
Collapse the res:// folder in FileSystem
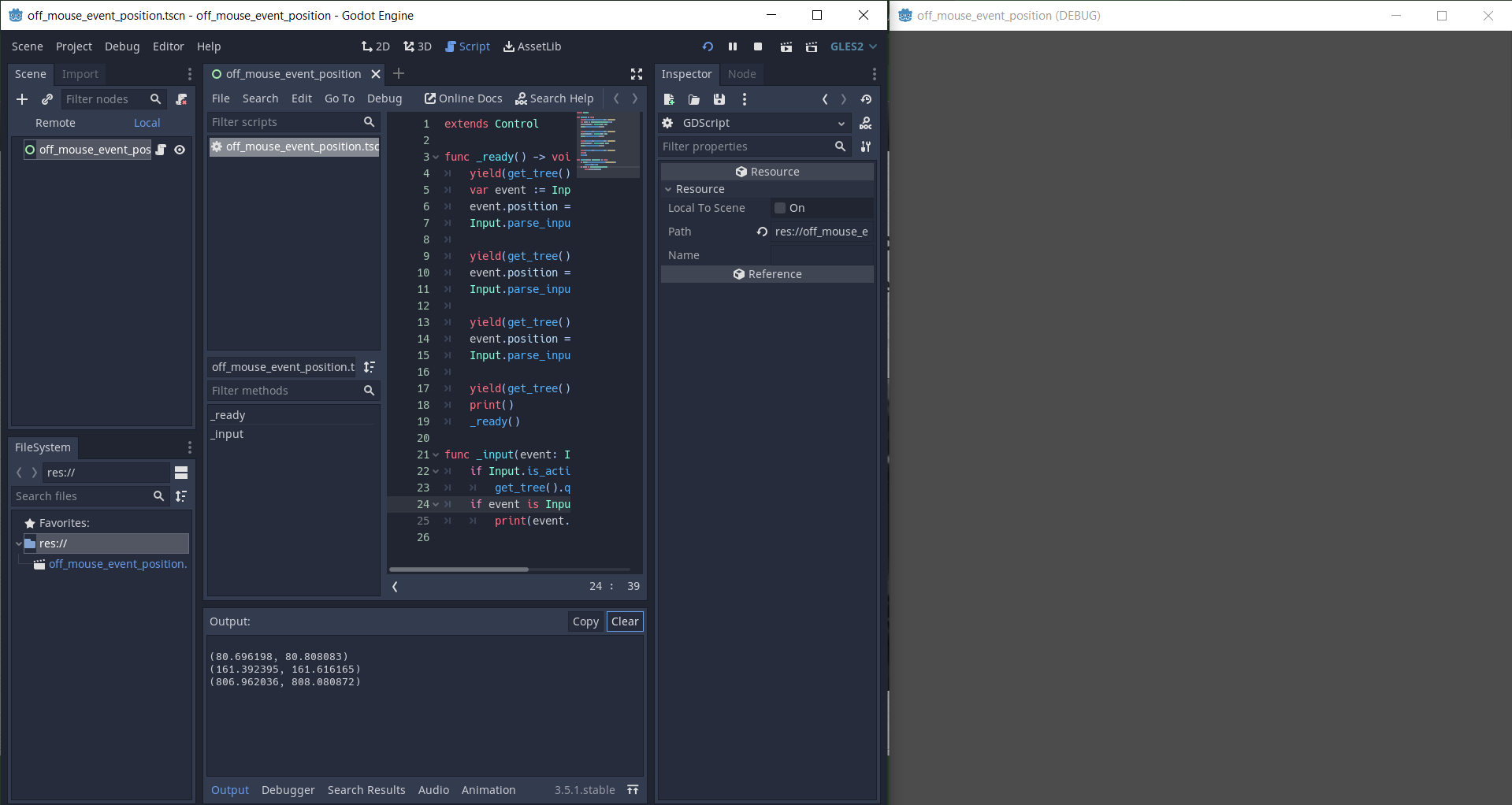19,543
